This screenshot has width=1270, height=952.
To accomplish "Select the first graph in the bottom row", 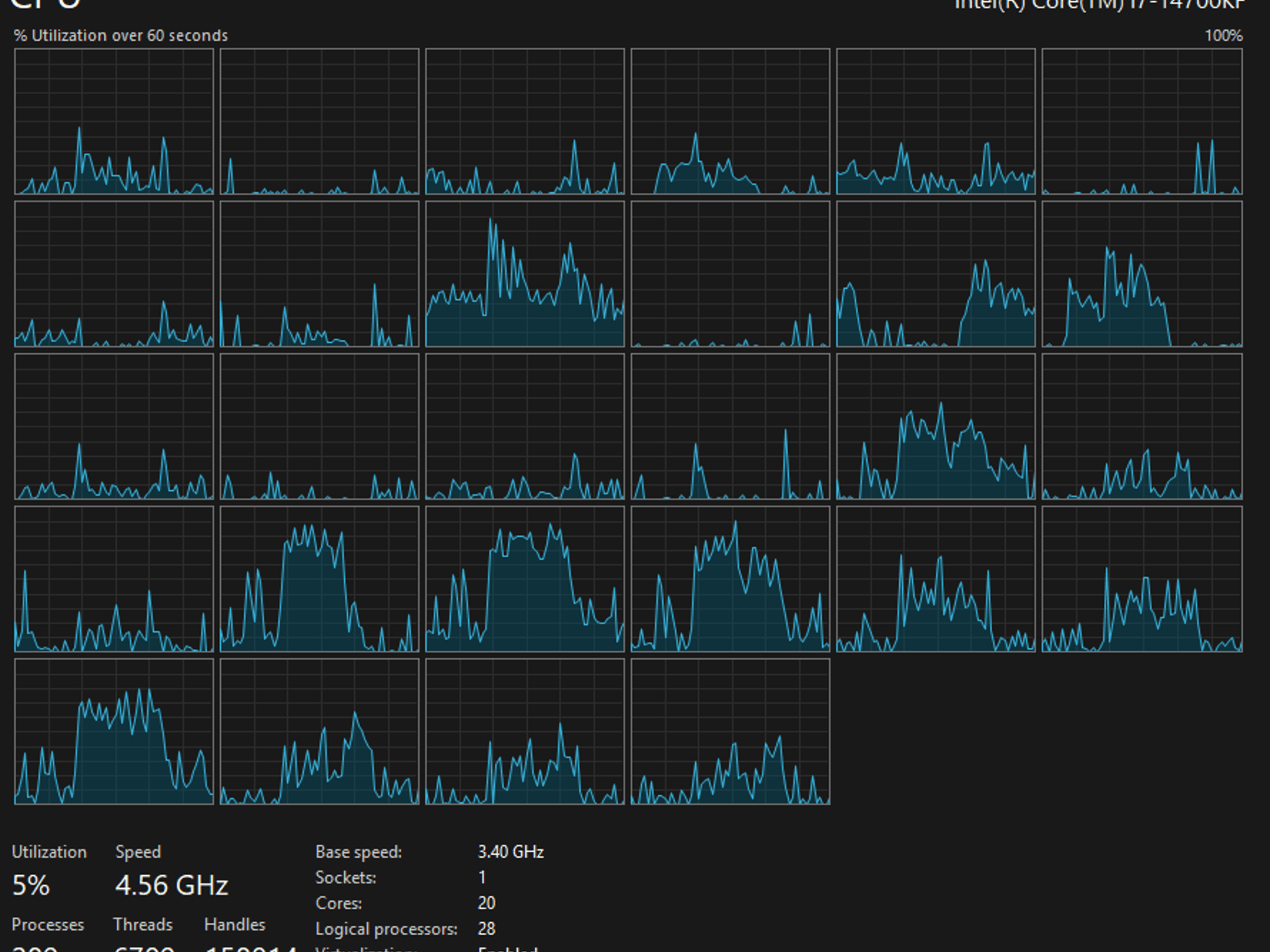I will tap(114, 731).
